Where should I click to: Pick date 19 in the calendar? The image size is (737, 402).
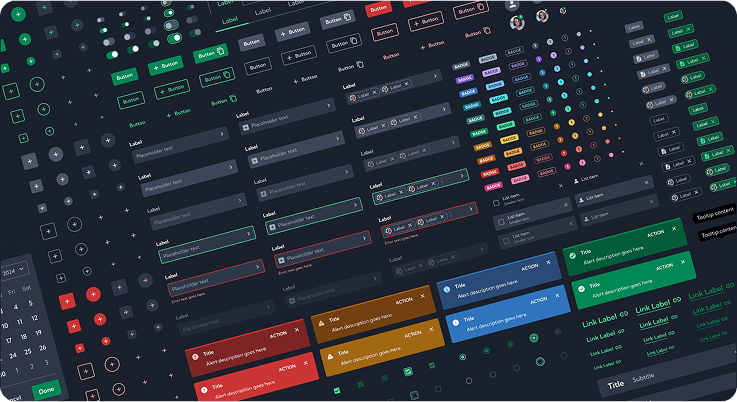(38, 332)
